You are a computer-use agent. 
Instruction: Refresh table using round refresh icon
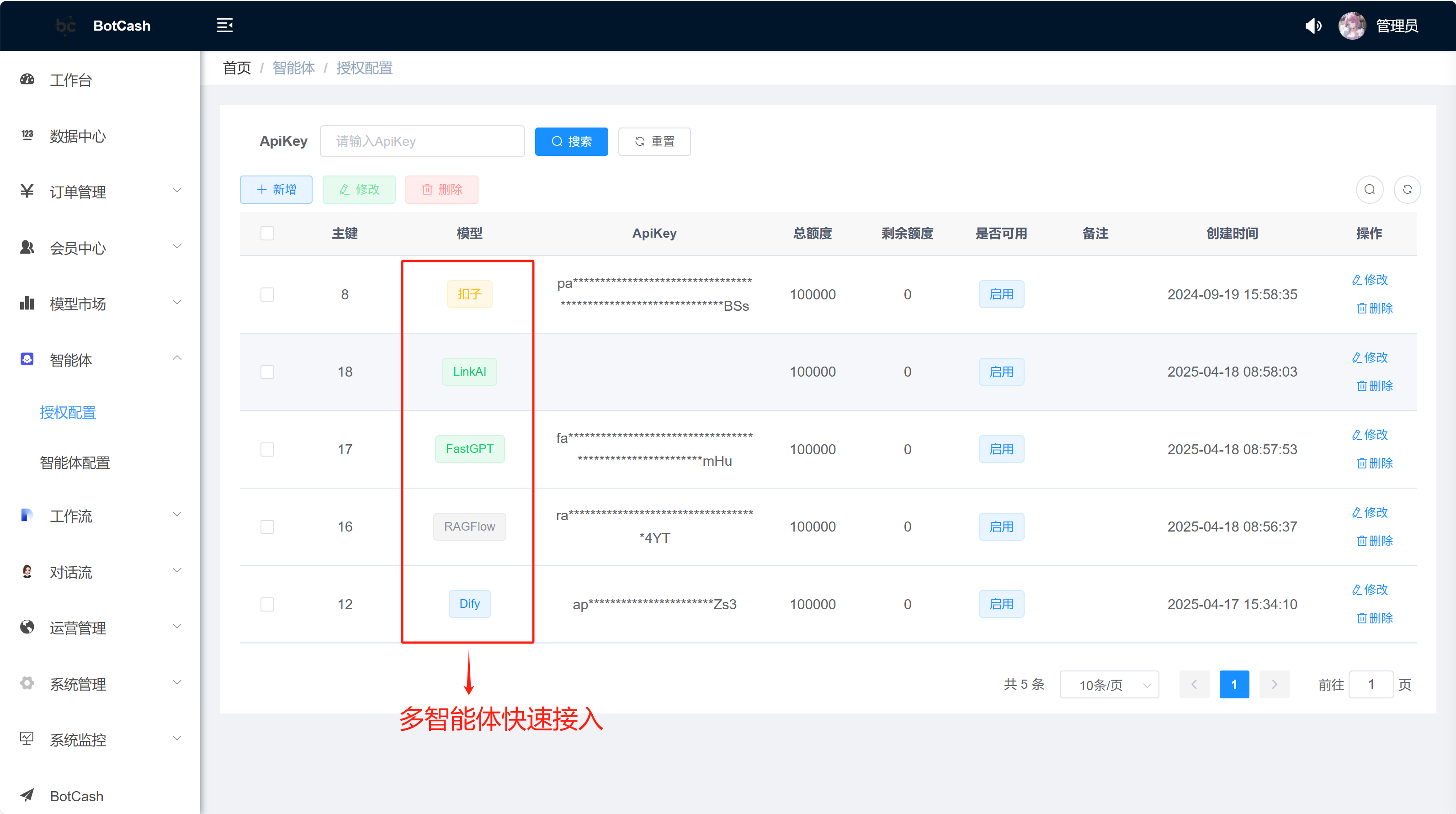(1407, 189)
